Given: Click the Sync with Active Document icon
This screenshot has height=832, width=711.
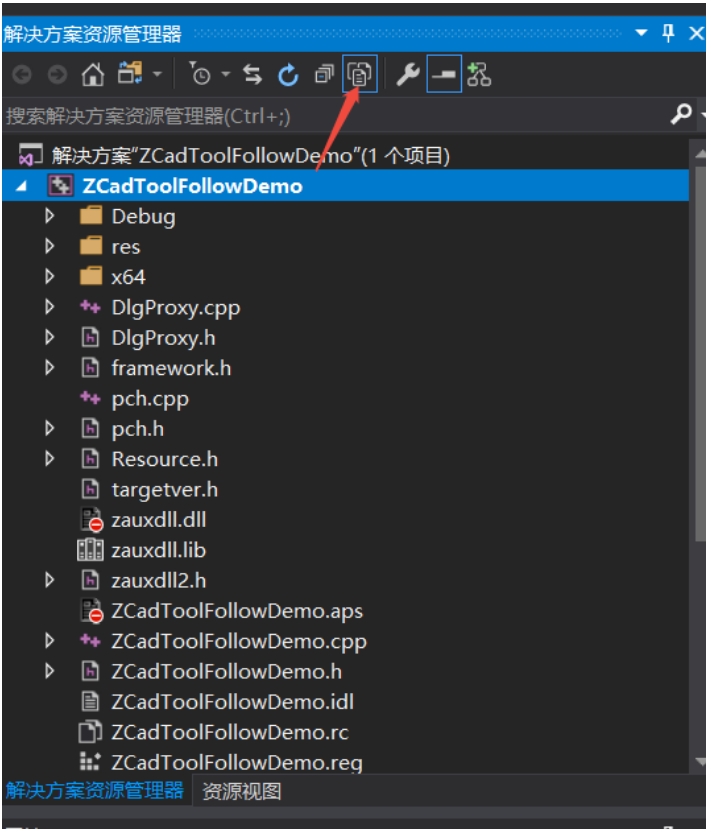Looking at the screenshot, I should point(253,74).
